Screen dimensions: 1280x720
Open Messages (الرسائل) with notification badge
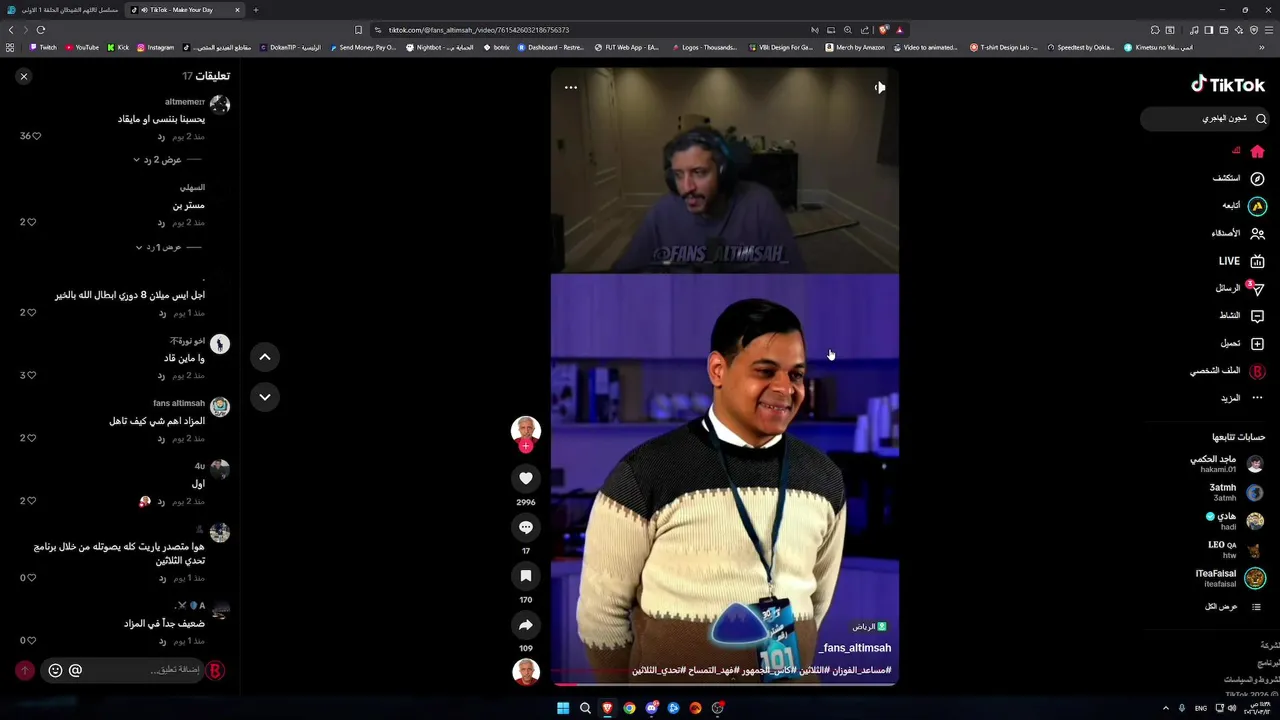1240,288
